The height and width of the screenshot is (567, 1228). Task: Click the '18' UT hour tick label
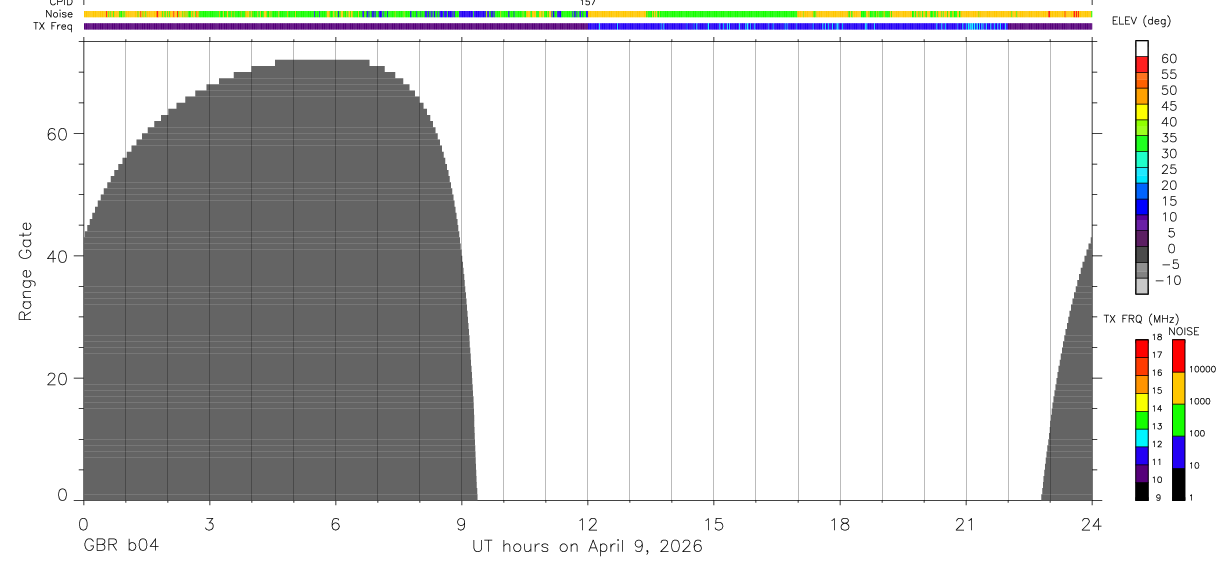[x=840, y=524]
